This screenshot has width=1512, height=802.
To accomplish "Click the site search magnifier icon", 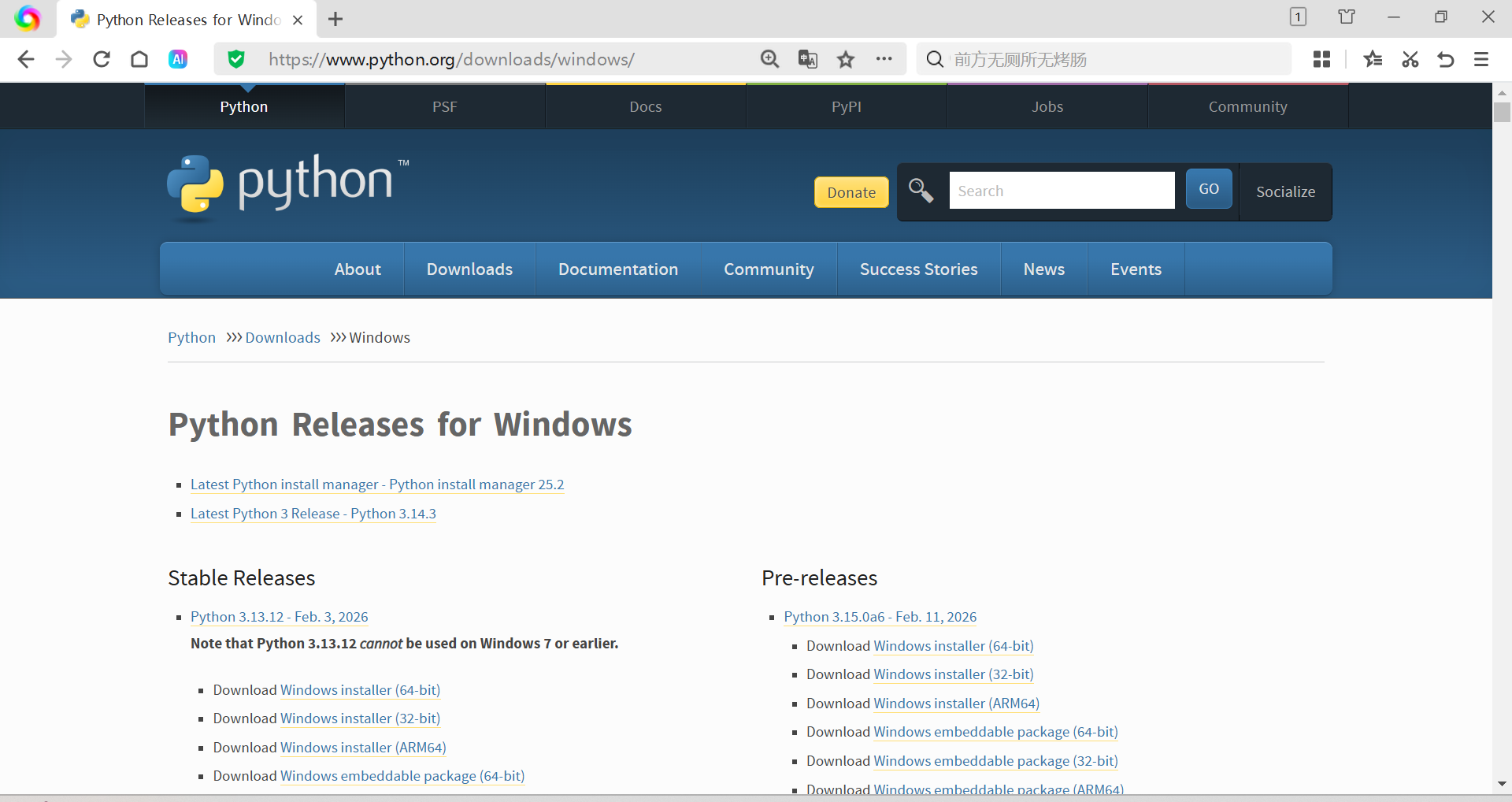I will pos(921,191).
